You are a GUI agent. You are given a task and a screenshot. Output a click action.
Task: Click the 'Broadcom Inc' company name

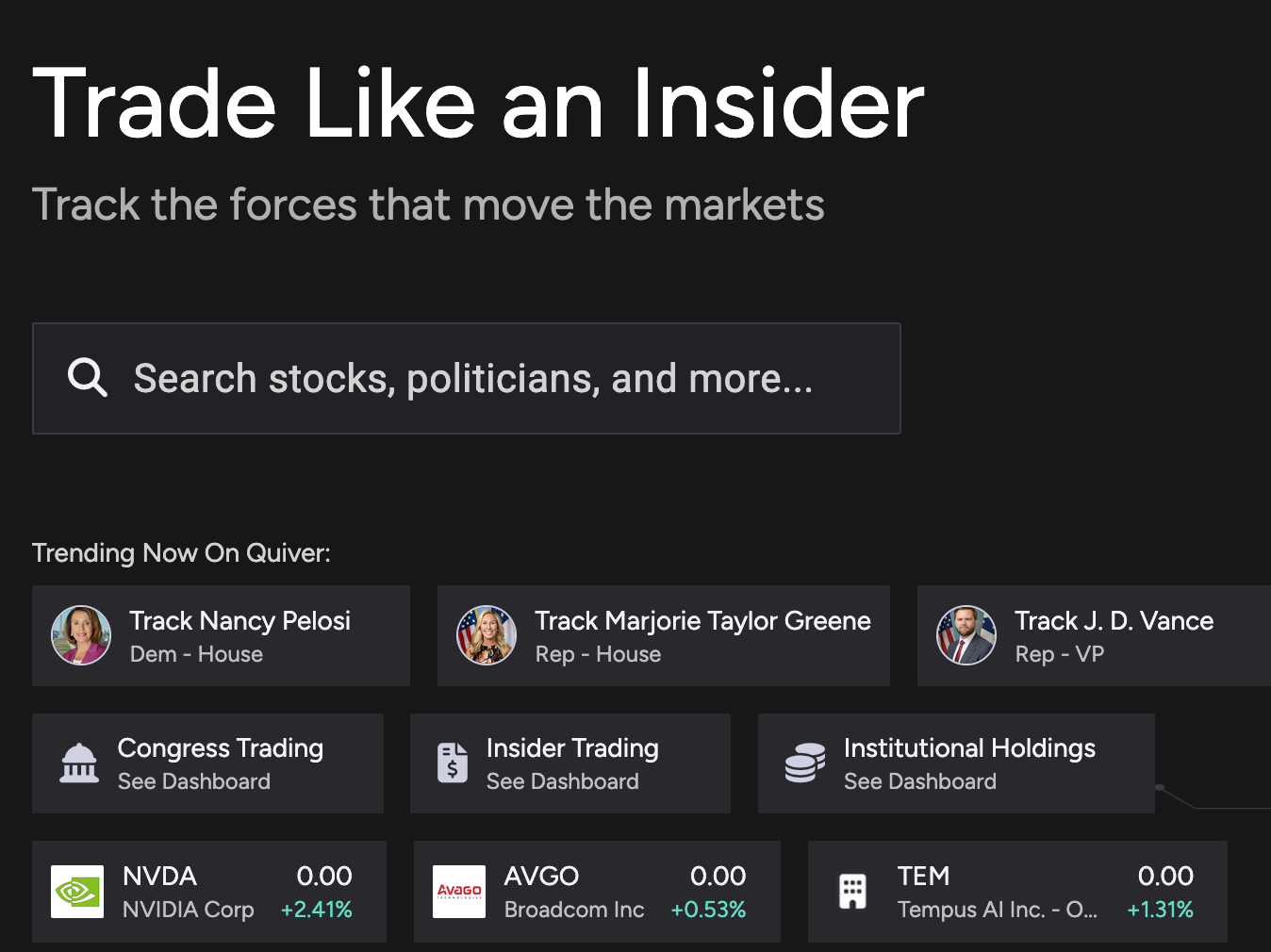(574, 910)
